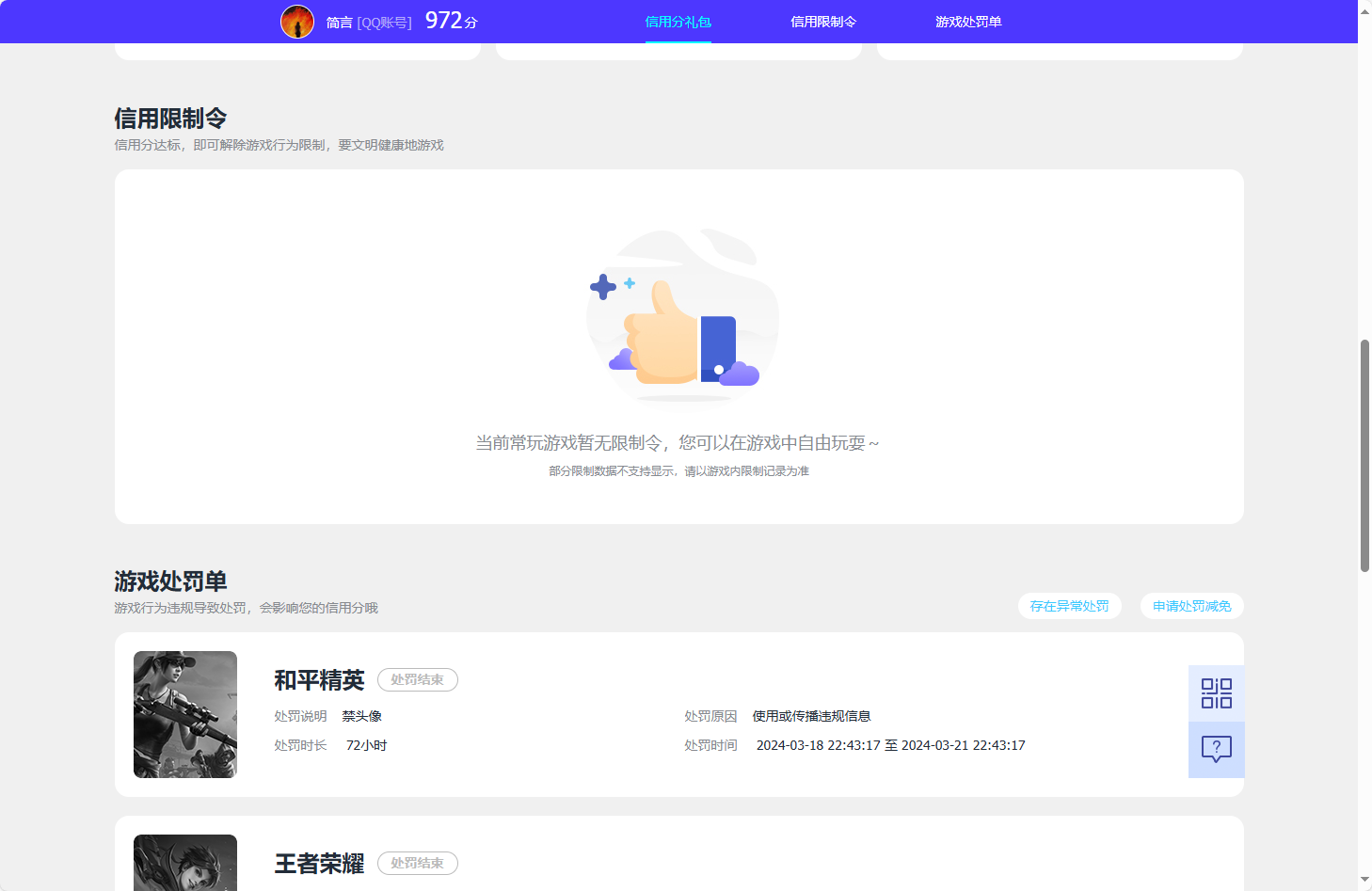Switch to the 信用限制令 tab

coord(823,21)
